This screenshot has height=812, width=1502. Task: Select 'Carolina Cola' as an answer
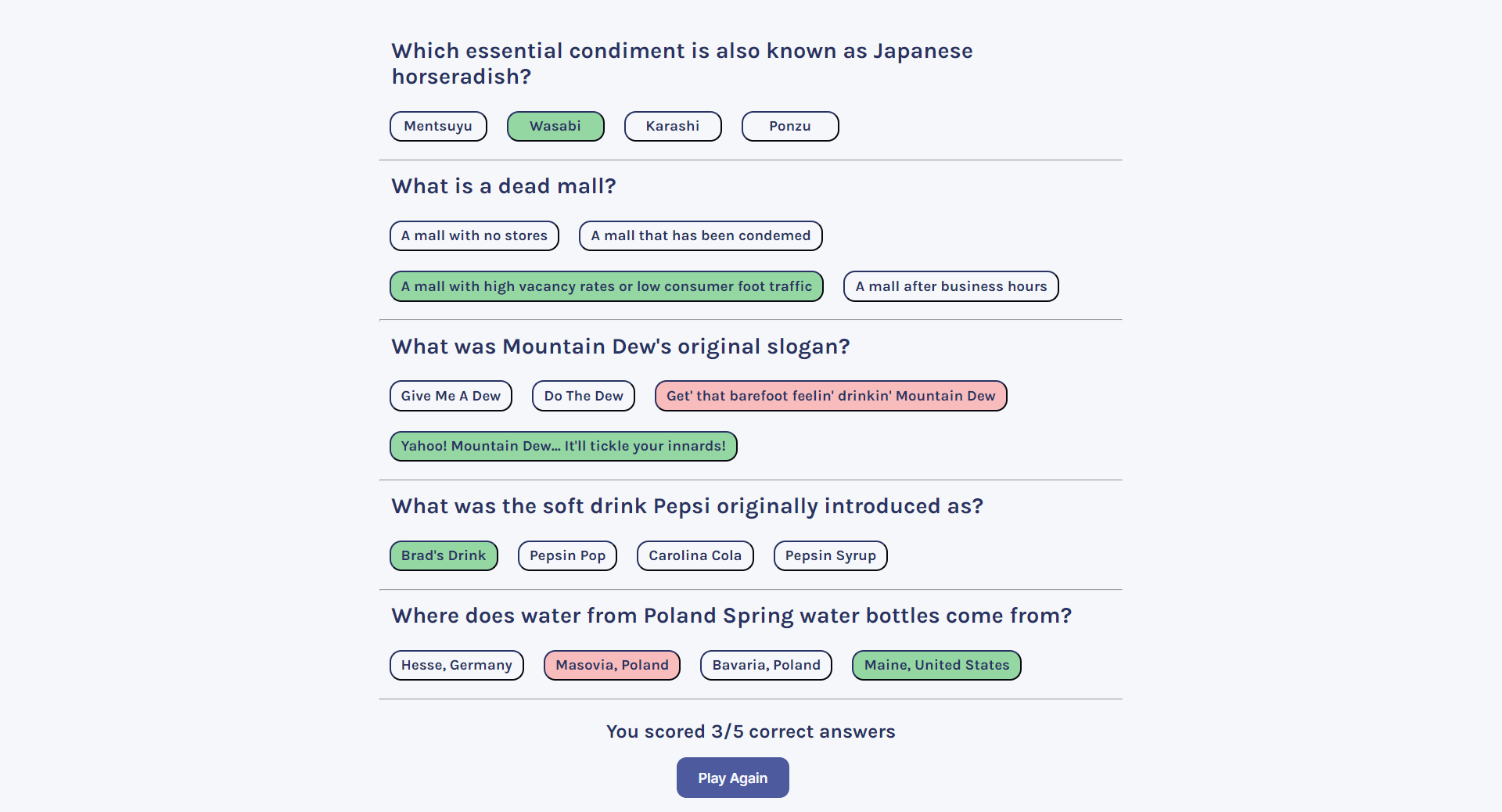695,555
